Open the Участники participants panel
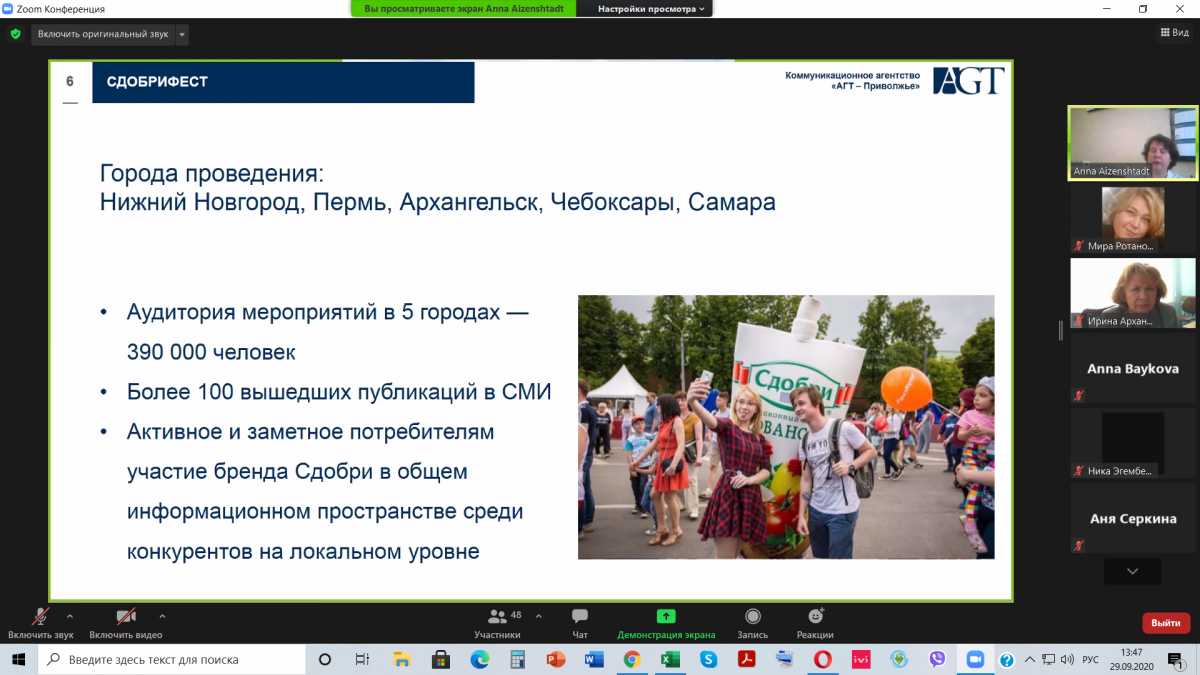 [498, 622]
